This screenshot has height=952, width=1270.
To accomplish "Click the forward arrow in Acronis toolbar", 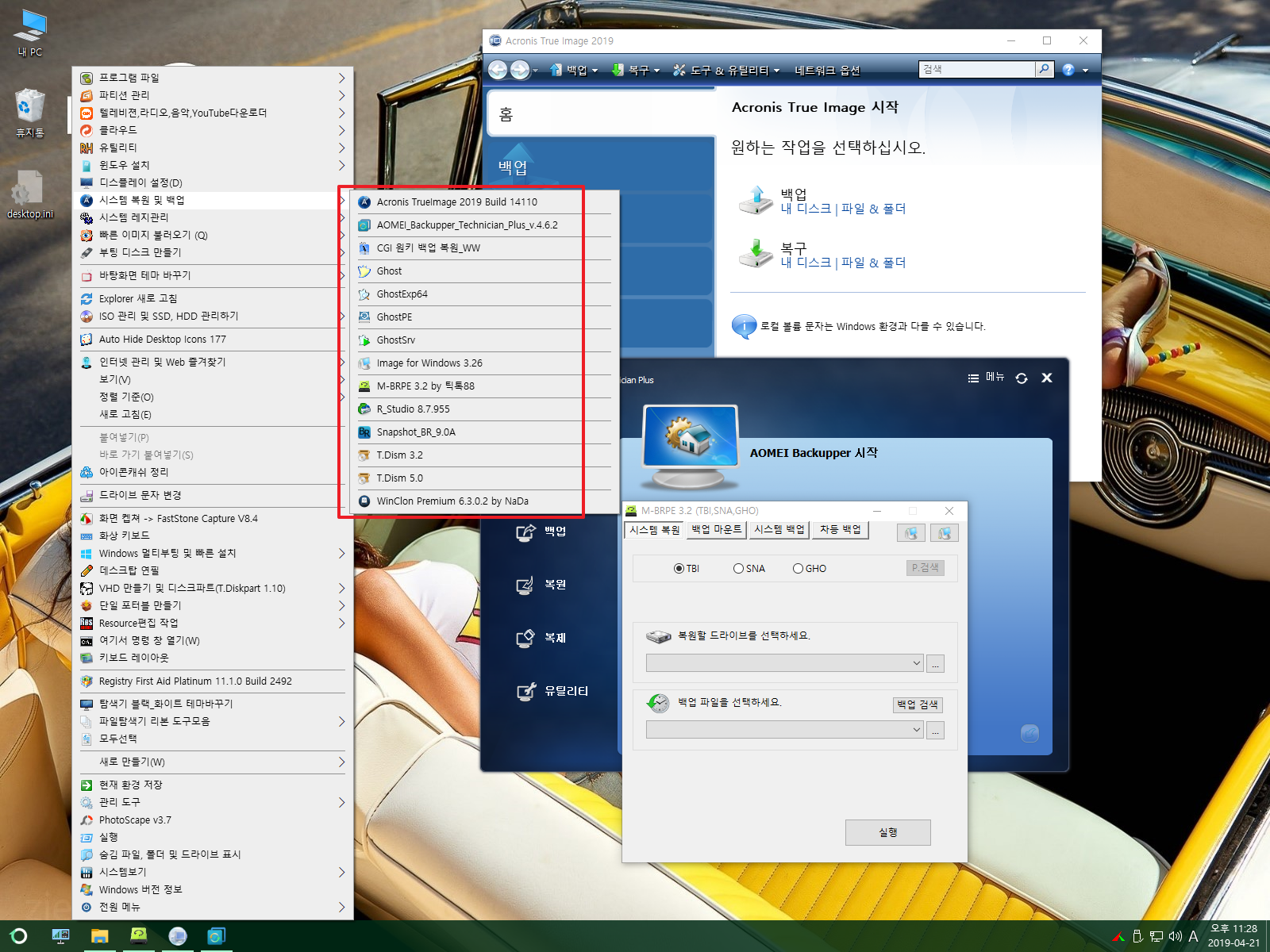I will click(x=520, y=70).
